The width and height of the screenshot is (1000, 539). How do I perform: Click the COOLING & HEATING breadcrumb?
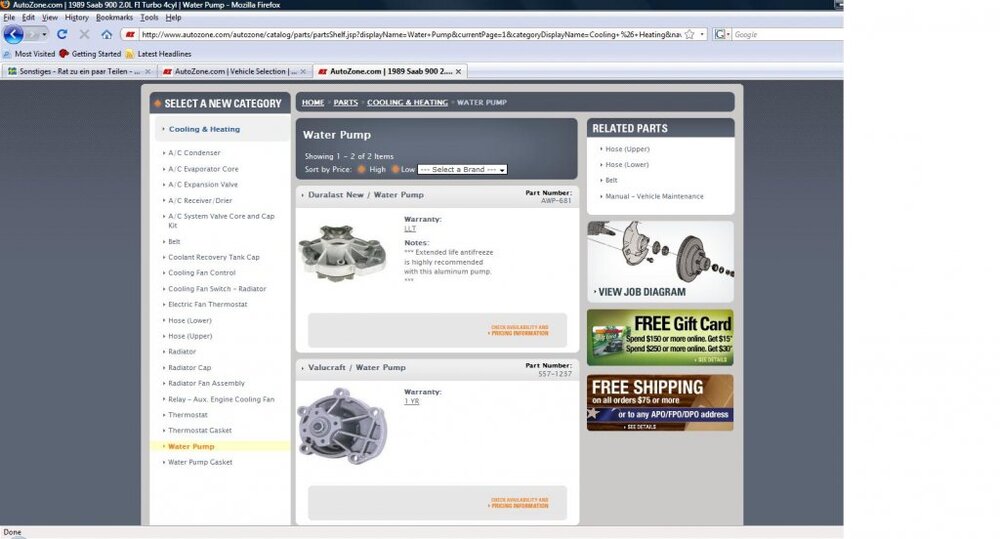[407, 103]
